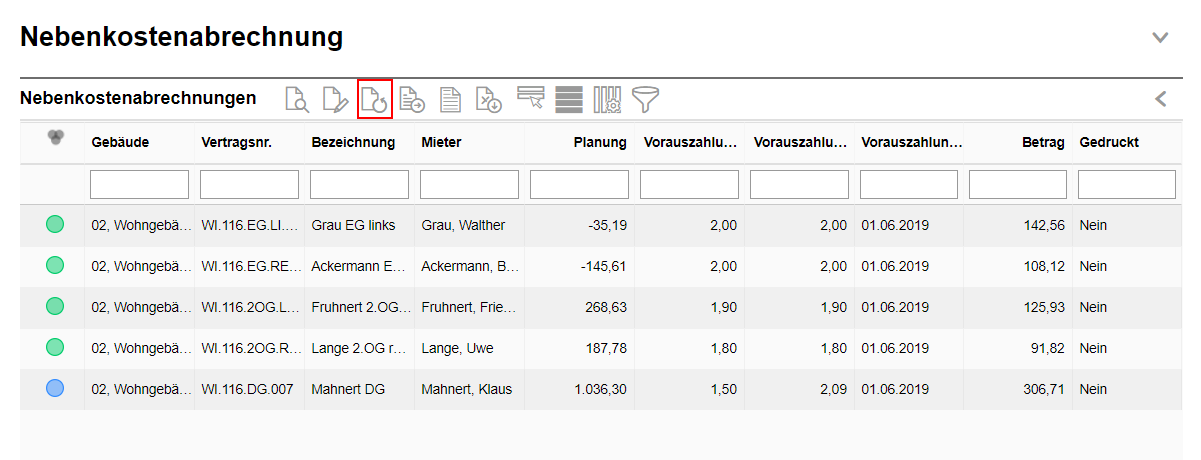This screenshot has height=460, width=1201.
Task: Collapse the Nebenkostenabrechnung section chevron
Action: pyautogui.click(x=1160, y=38)
